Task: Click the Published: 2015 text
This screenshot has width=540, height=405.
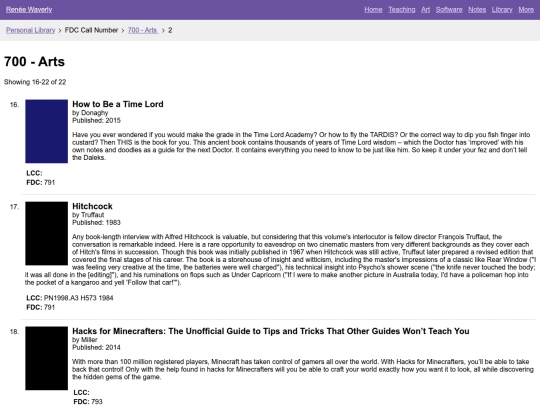Action: pyautogui.click(x=96, y=121)
